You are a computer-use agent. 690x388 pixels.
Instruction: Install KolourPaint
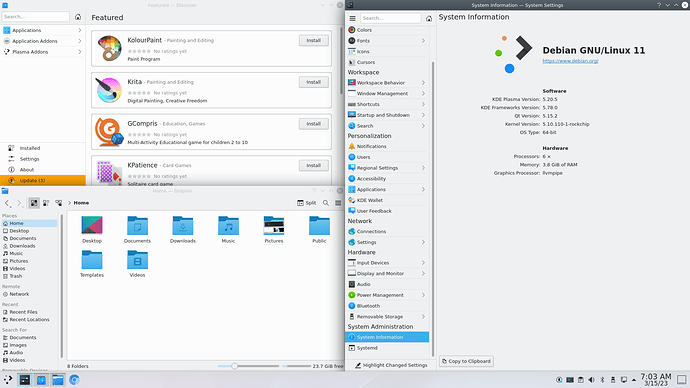[314, 40]
